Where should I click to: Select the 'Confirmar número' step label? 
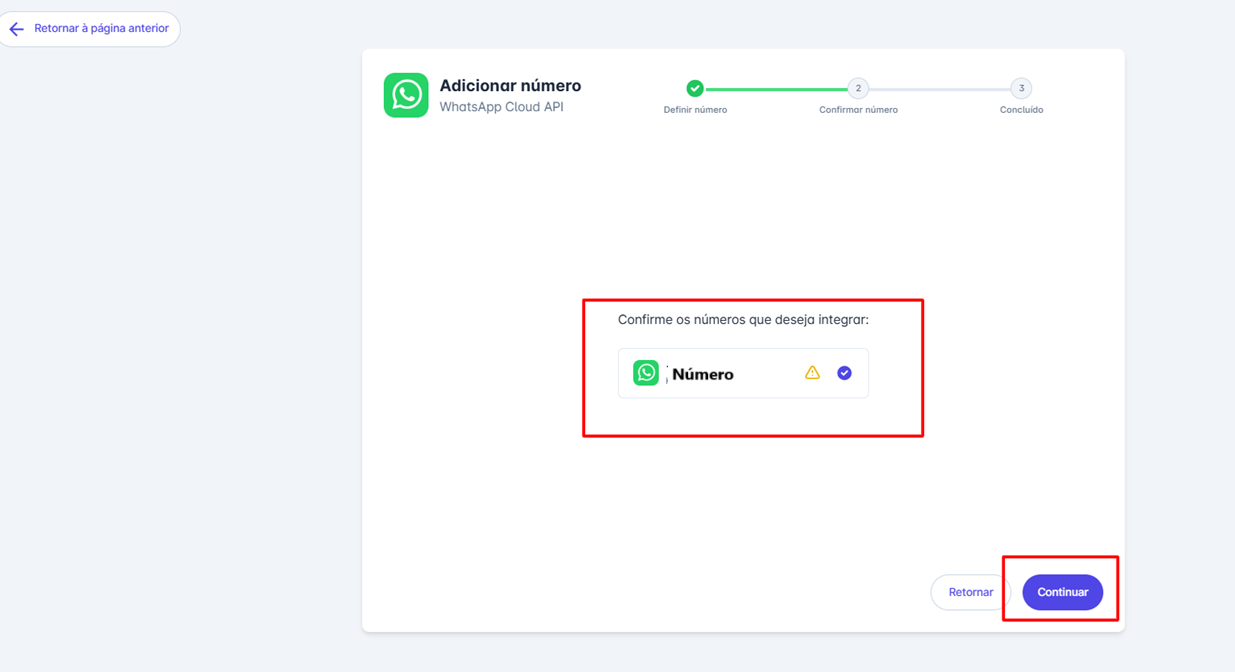[x=858, y=110]
